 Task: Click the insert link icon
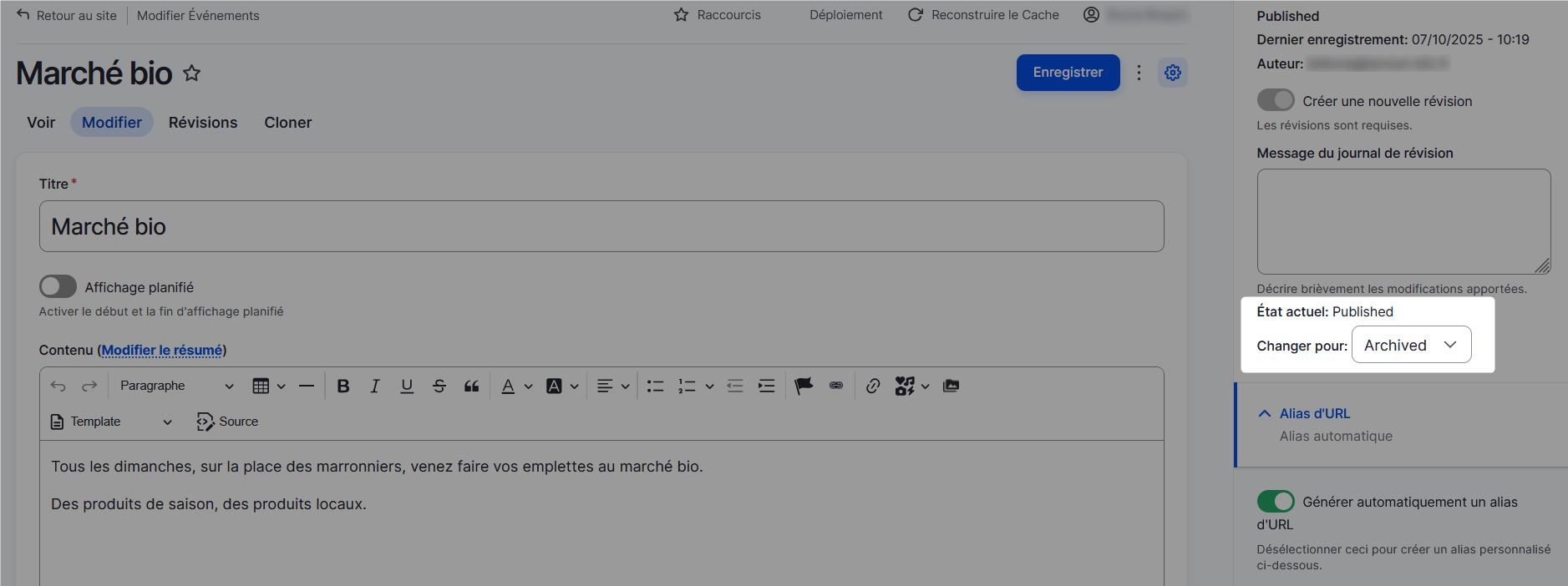[872, 386]
